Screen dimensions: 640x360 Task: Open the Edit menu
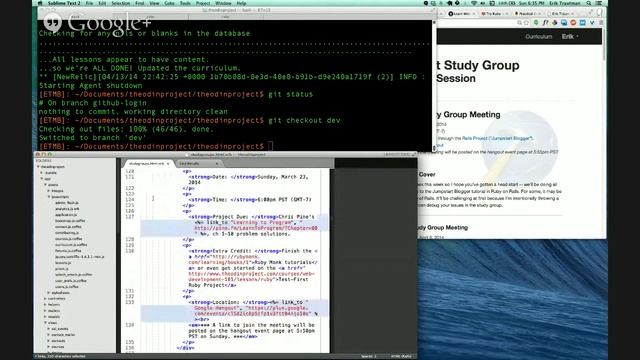point(102,3)
